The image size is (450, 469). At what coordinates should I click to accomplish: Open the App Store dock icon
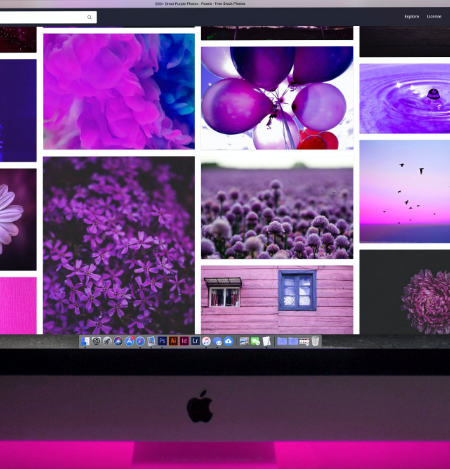click(129, 341)
